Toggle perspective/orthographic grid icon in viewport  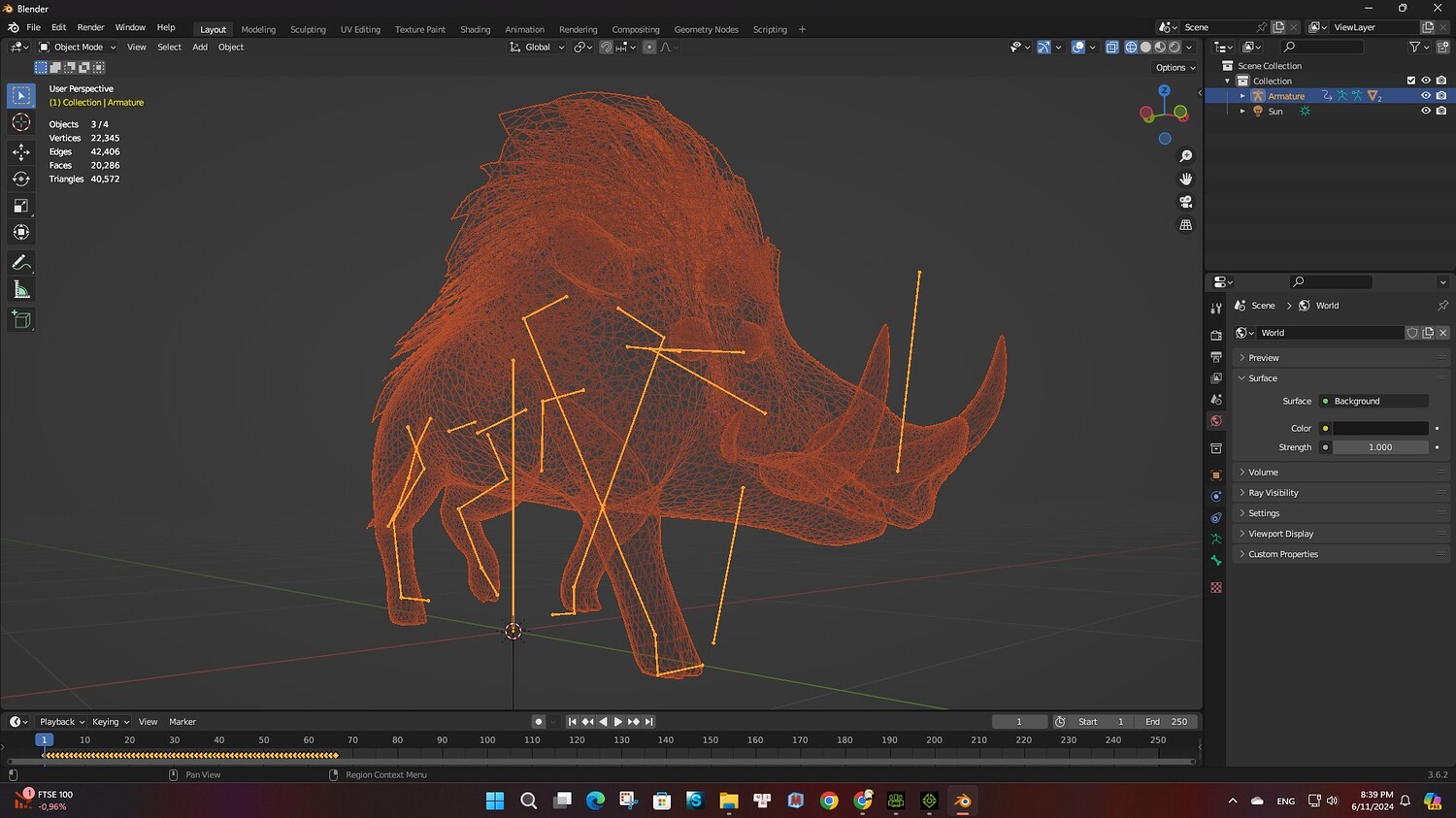[1185, 225]
